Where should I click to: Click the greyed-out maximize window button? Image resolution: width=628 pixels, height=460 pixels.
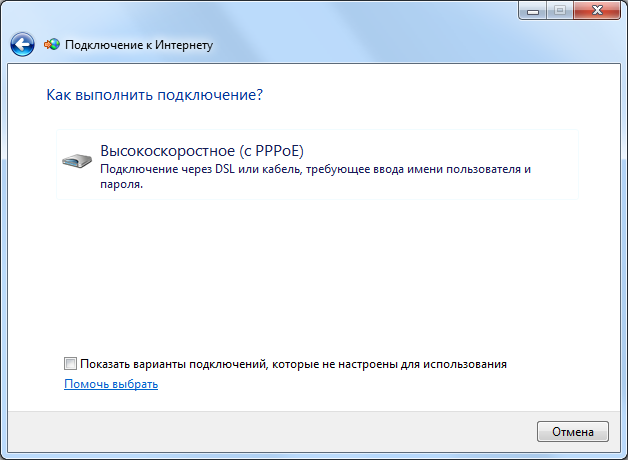pyautogui.click(x=559, y=11)
